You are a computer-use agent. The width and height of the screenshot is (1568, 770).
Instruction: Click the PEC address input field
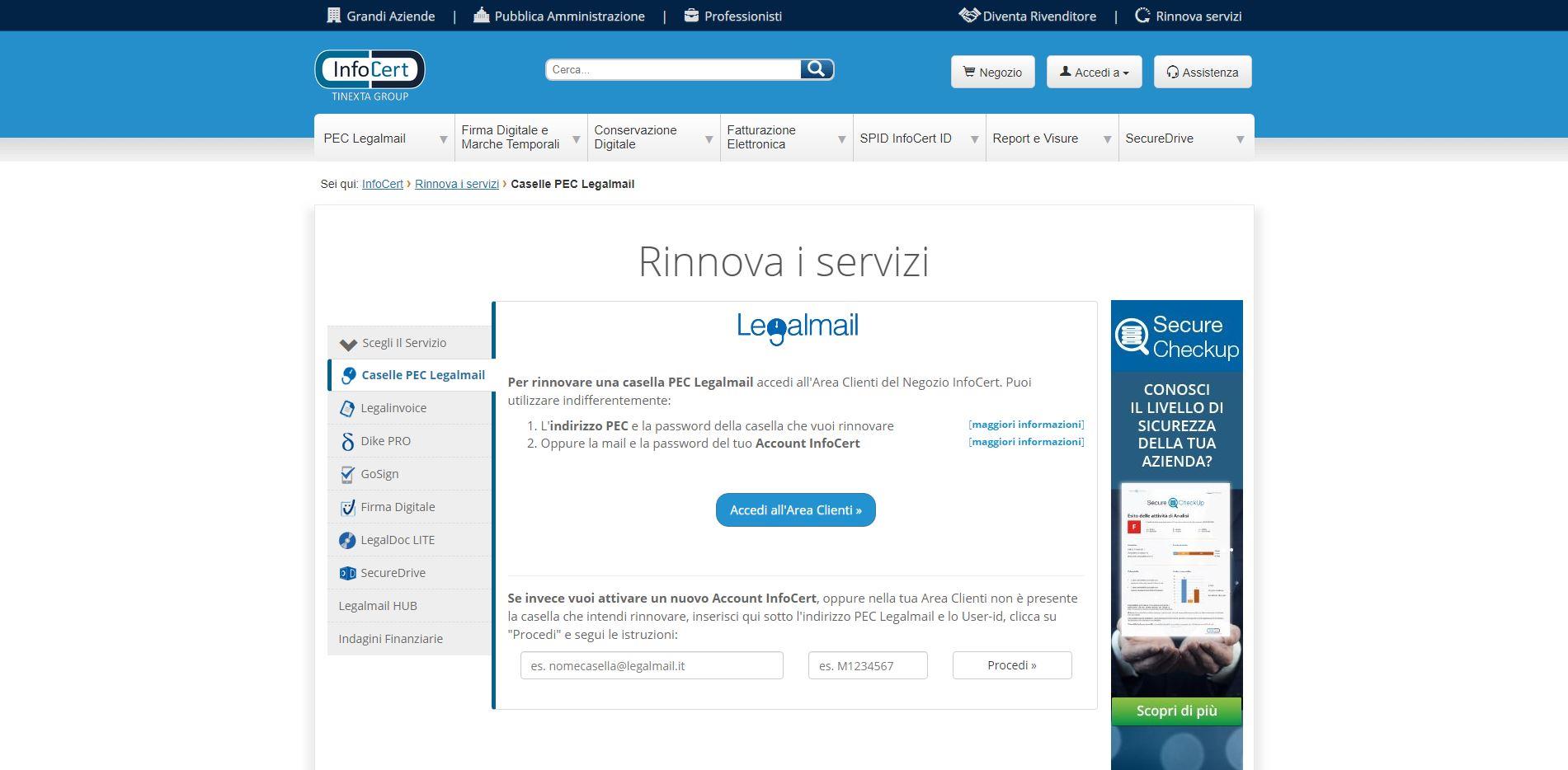(652, 665)
